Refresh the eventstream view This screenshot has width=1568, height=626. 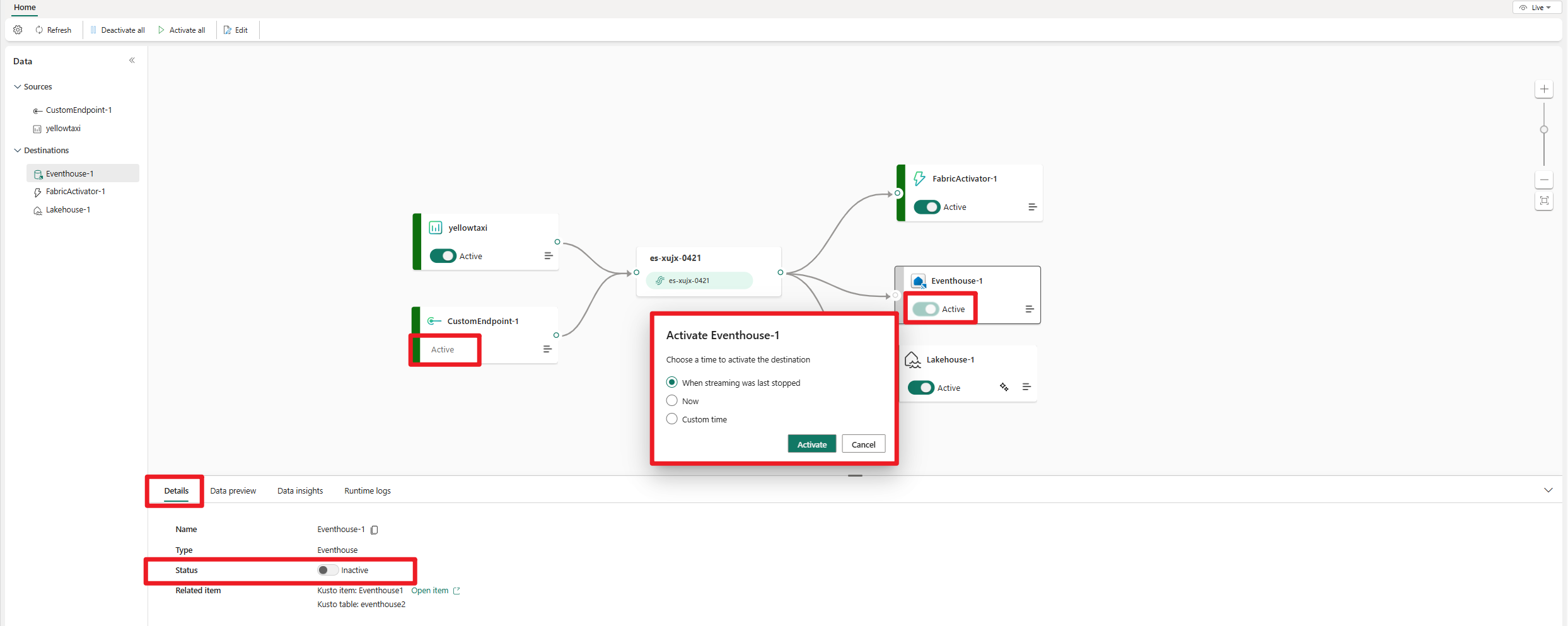point(53,30)
